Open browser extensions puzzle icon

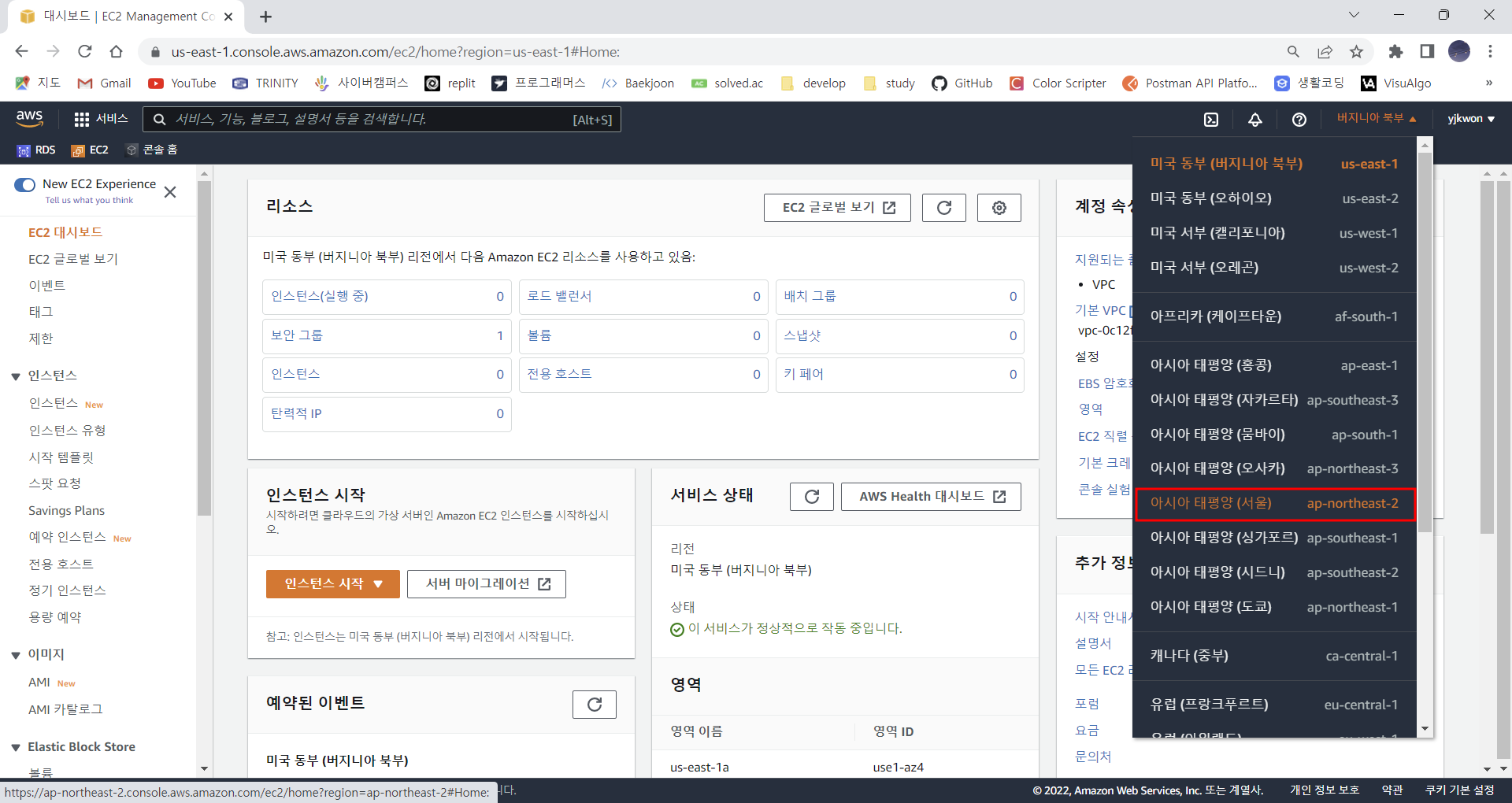(x=1395, y=51)
